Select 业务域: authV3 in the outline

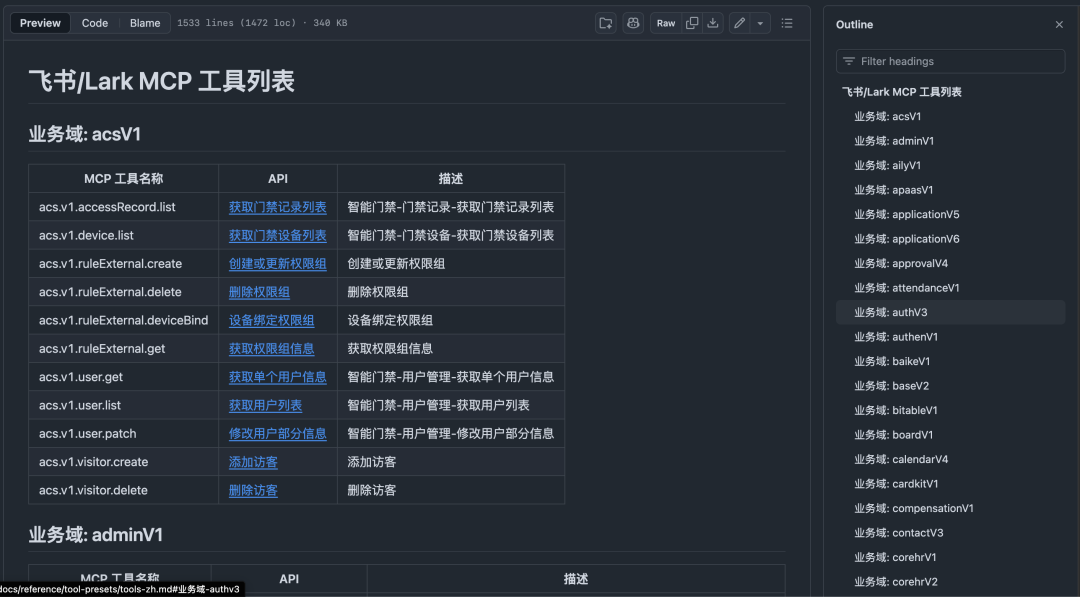coord(890,312)
